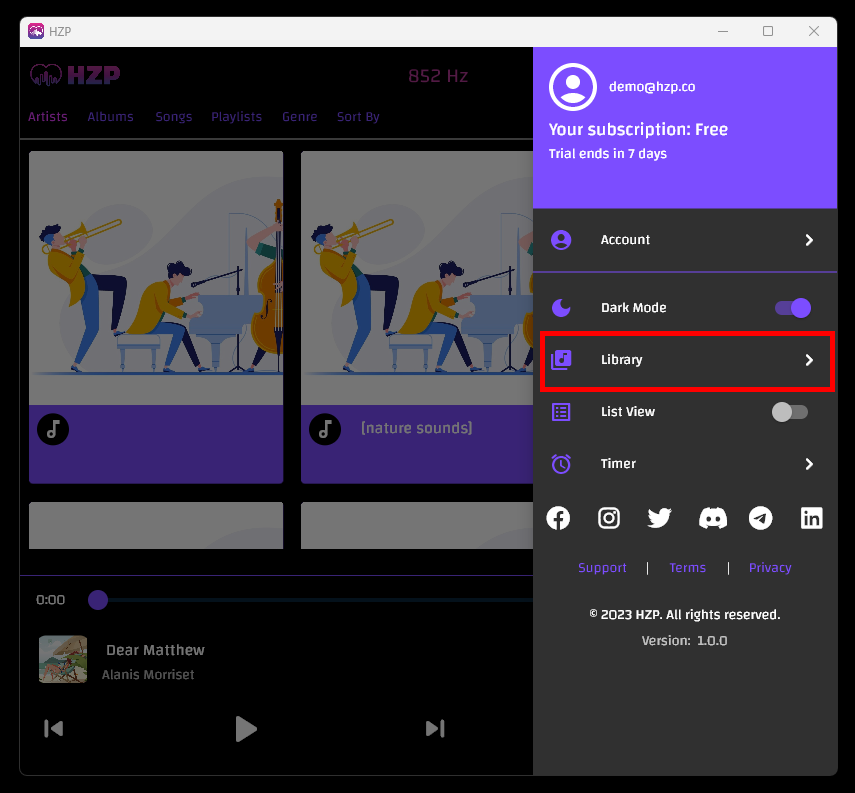855x793 pixels.
Task: Click the List View icon
Action: pos(561,412)
